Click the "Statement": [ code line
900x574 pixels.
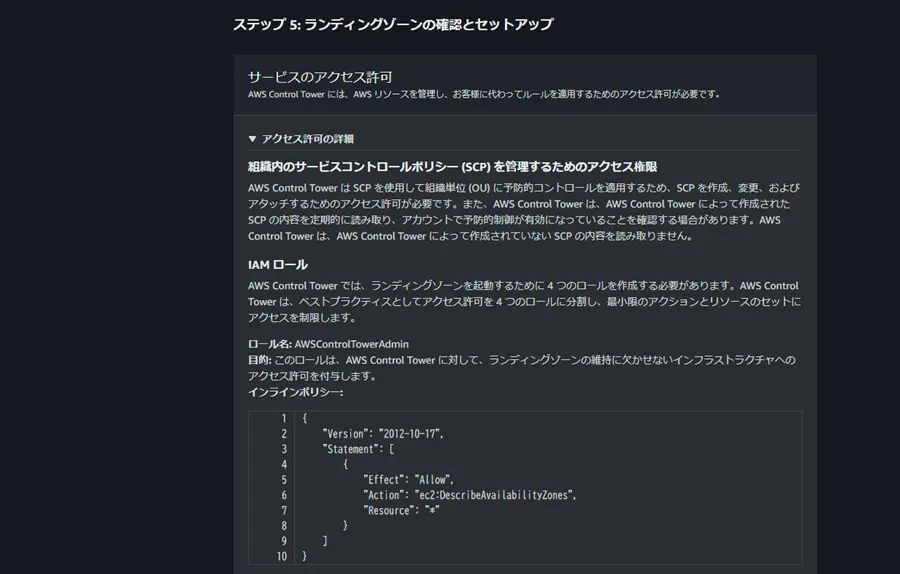[x=358, y=449]
